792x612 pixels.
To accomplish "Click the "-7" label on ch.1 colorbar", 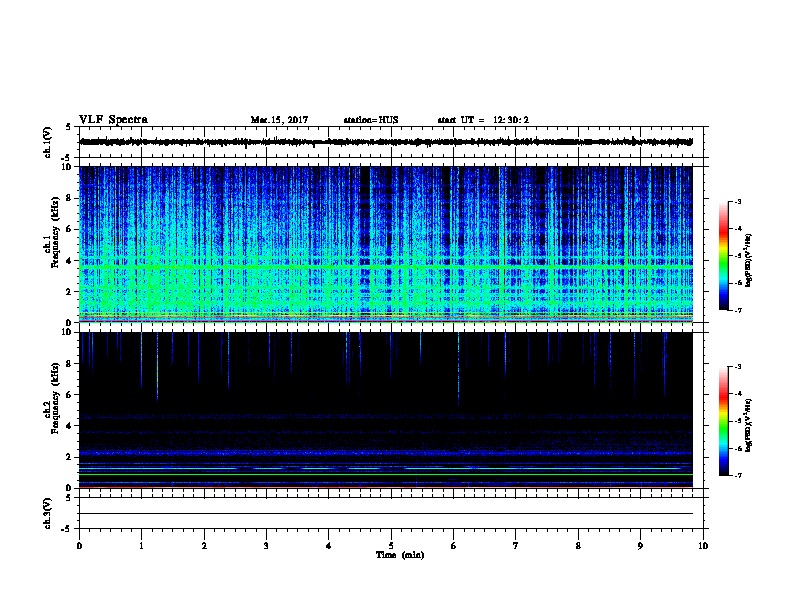I will [x=737, y=310].
